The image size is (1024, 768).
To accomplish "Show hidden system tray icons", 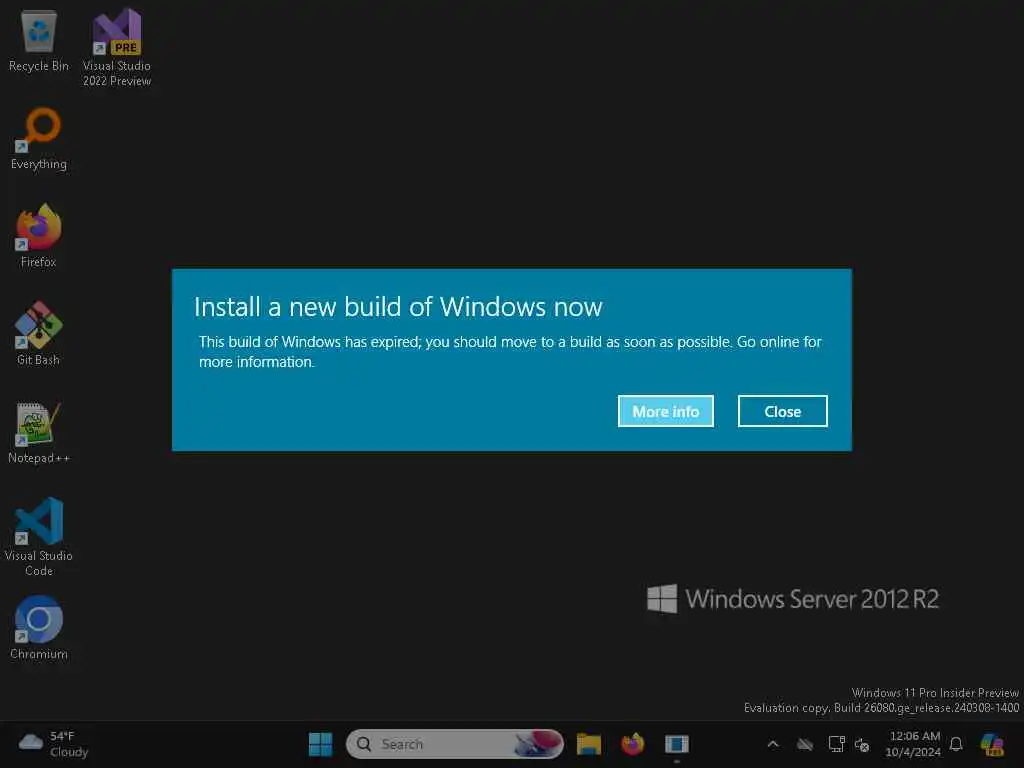I will [x=773, y=744].
